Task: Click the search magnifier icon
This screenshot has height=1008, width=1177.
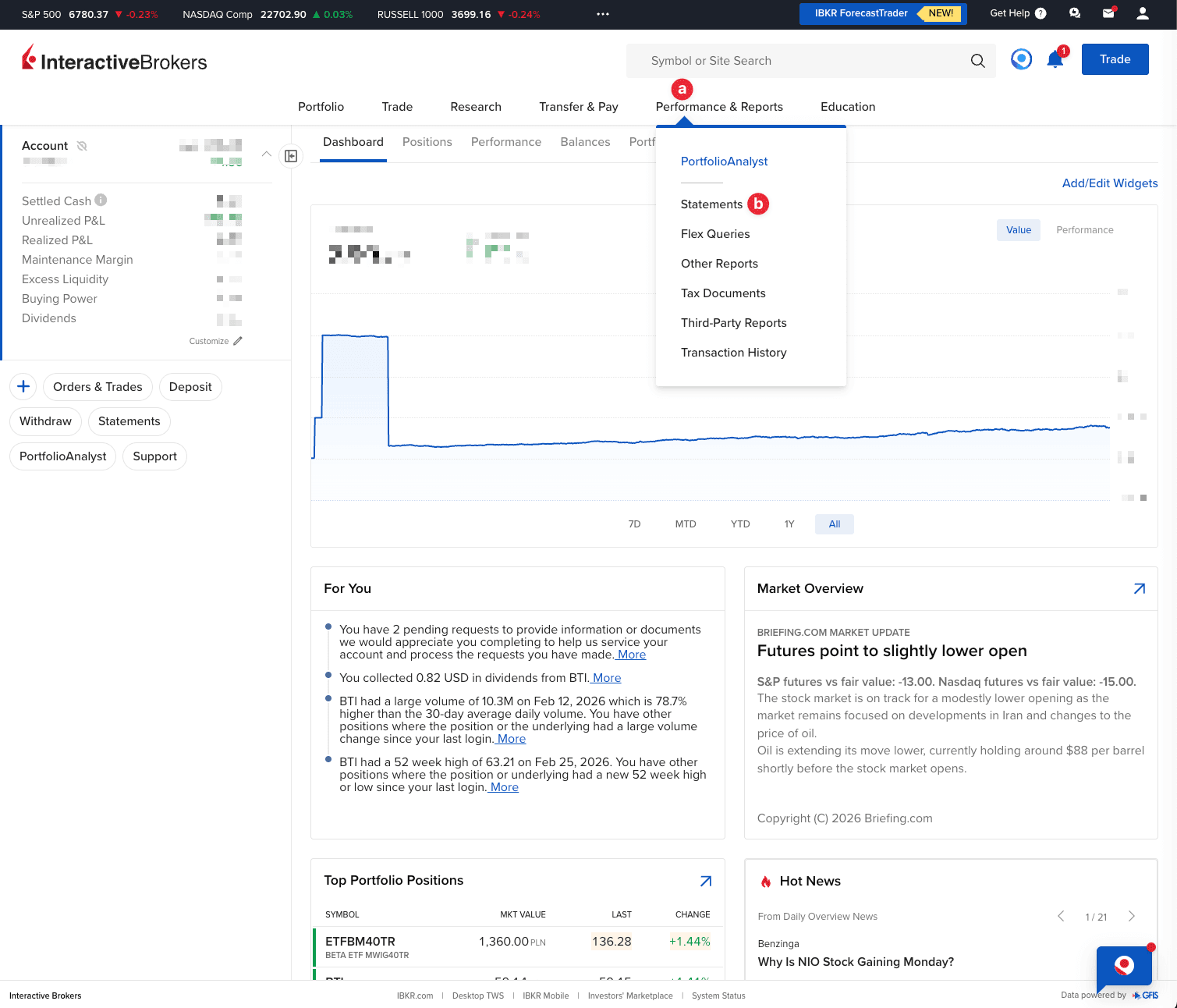Action: click(977, 60)
